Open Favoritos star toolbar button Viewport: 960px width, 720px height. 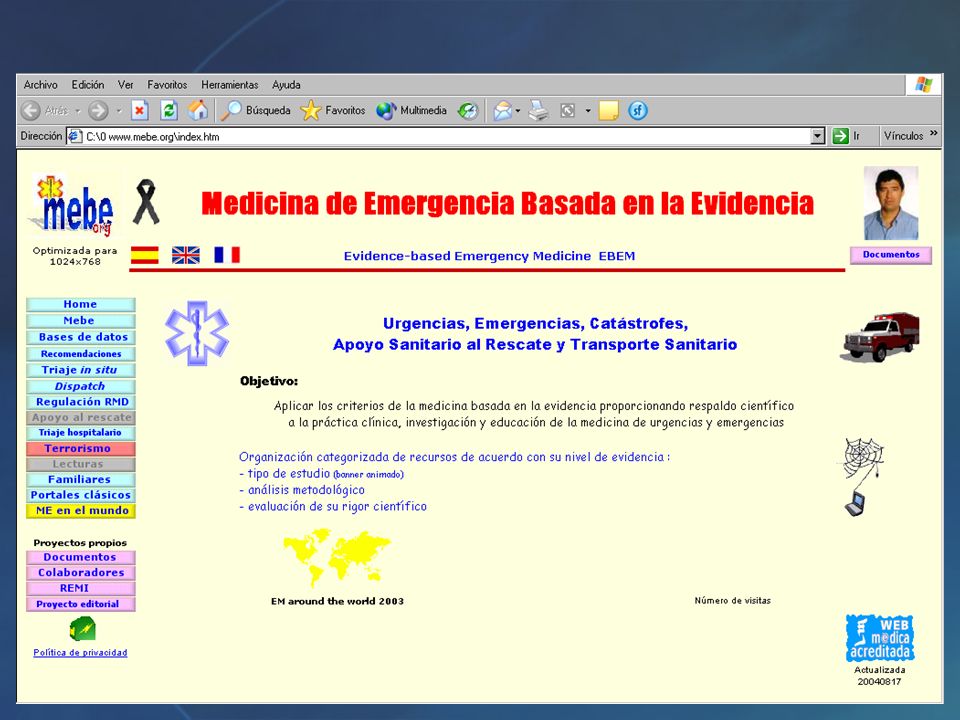(332, 111)
